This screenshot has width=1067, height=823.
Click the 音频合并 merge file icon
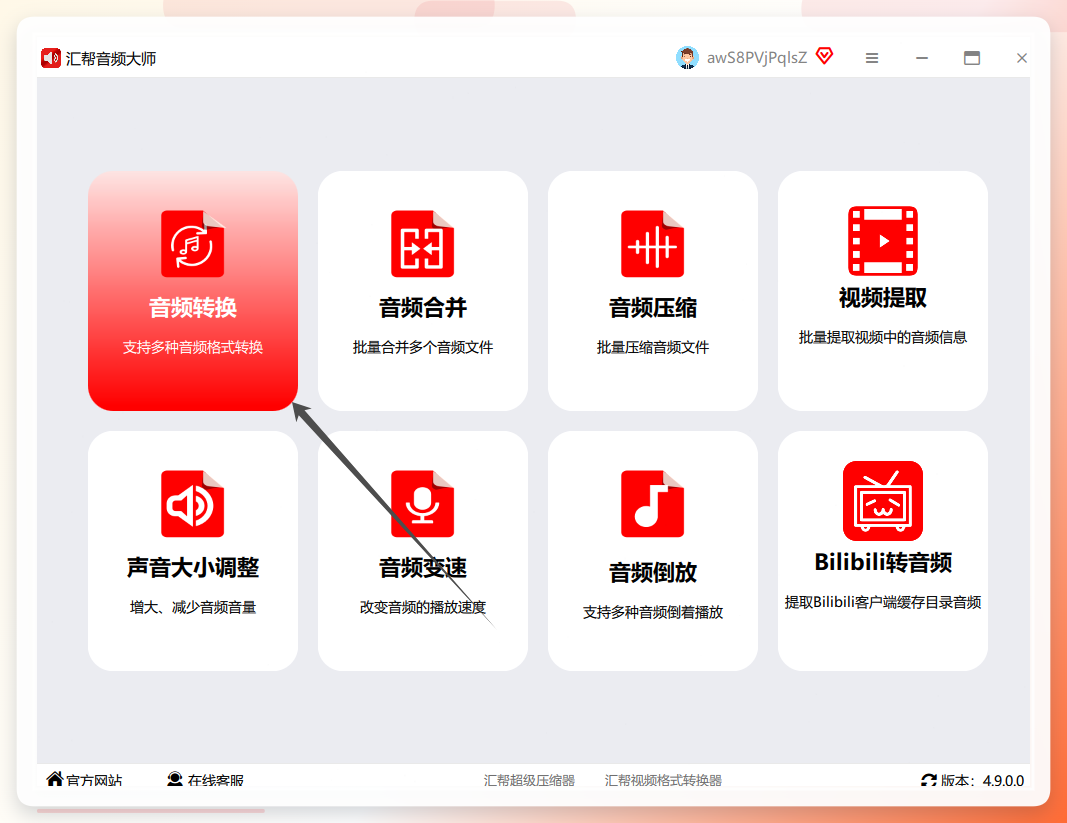(x=423, y=244)
